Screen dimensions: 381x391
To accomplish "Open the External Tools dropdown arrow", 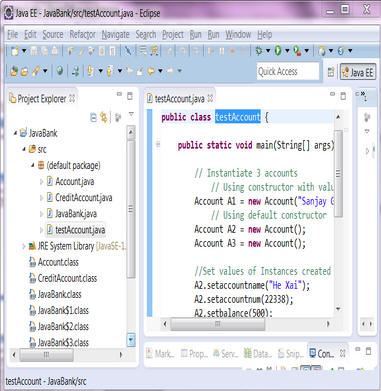I will click(307, 51).
